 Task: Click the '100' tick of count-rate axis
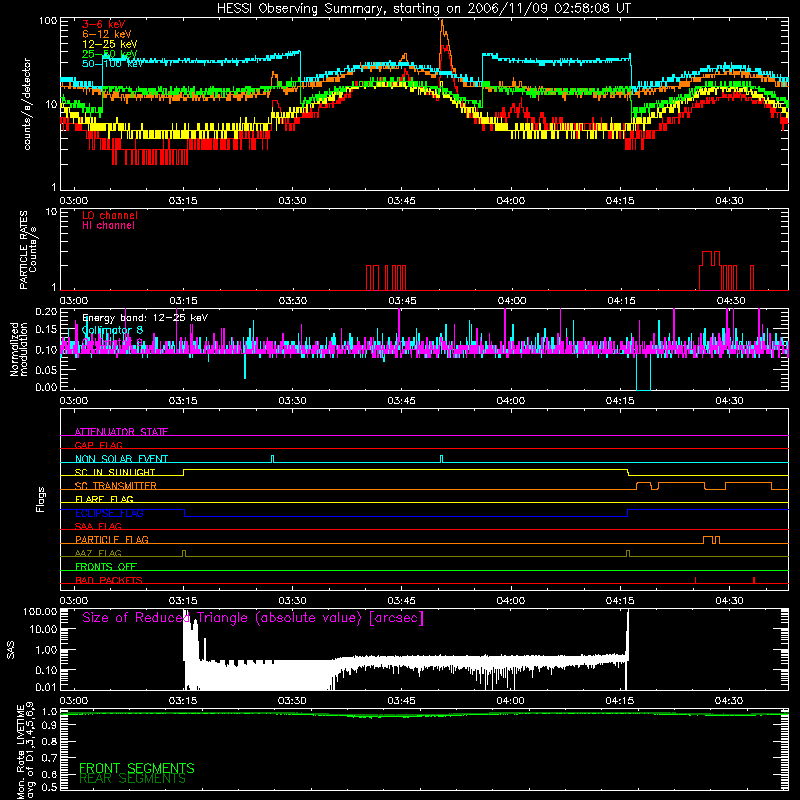[x=48, y=21]
